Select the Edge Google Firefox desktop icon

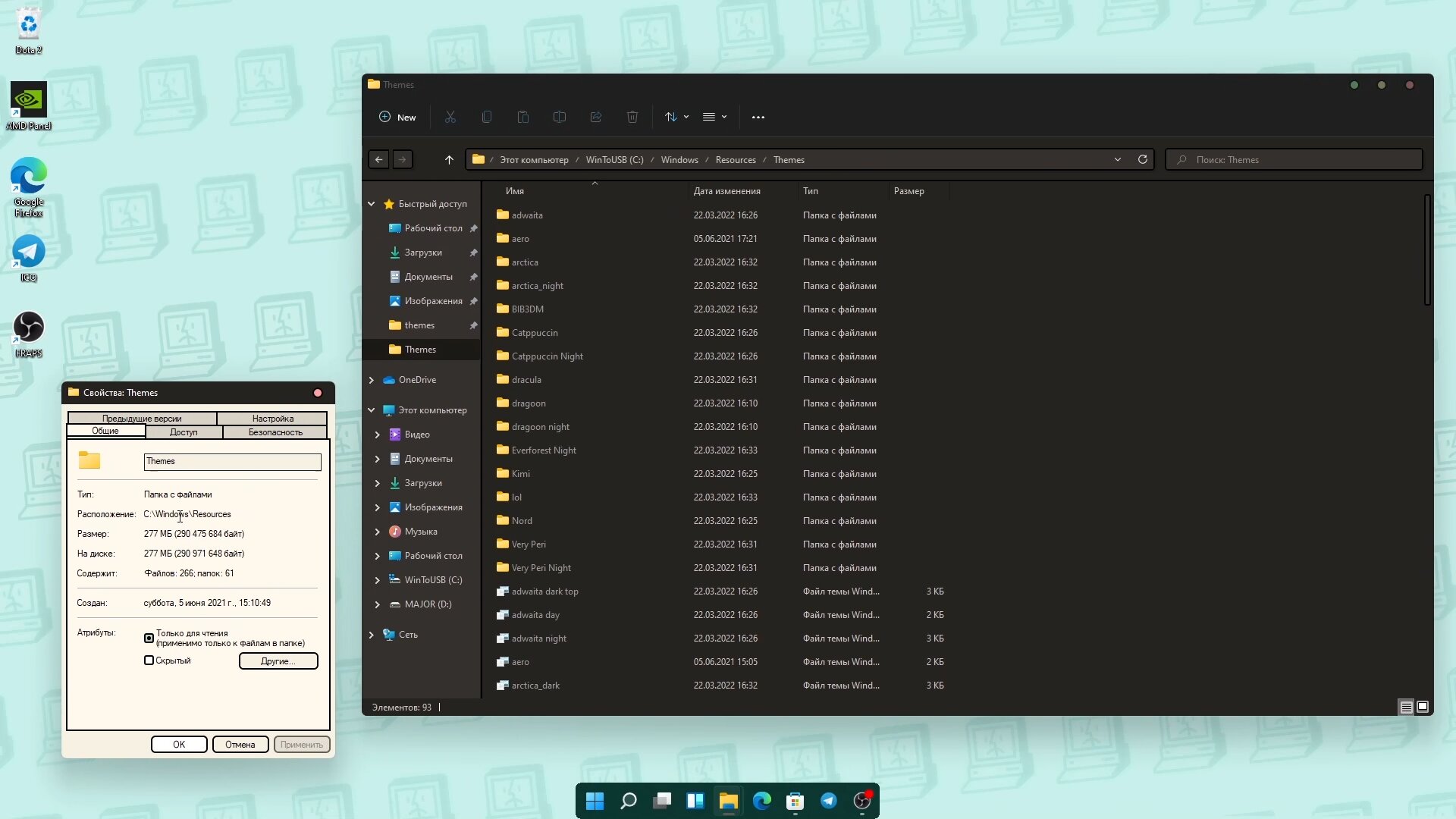pyautogui.click(x=29, y=187)
